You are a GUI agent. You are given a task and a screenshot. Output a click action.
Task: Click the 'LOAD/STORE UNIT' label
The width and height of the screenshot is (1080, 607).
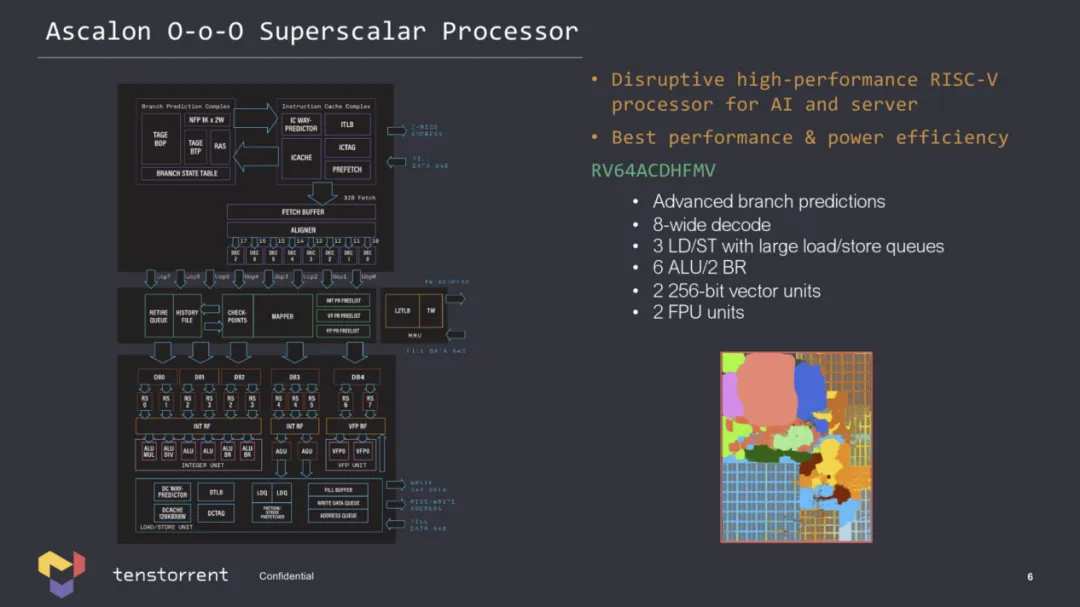[166, 527]
